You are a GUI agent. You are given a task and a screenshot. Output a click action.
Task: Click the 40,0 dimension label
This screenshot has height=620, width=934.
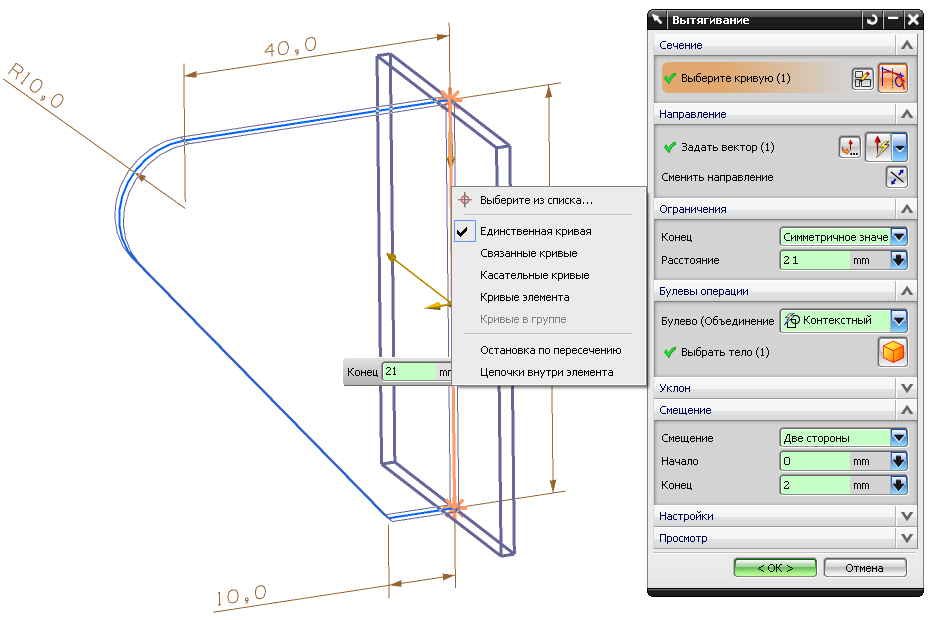(291, 47)
